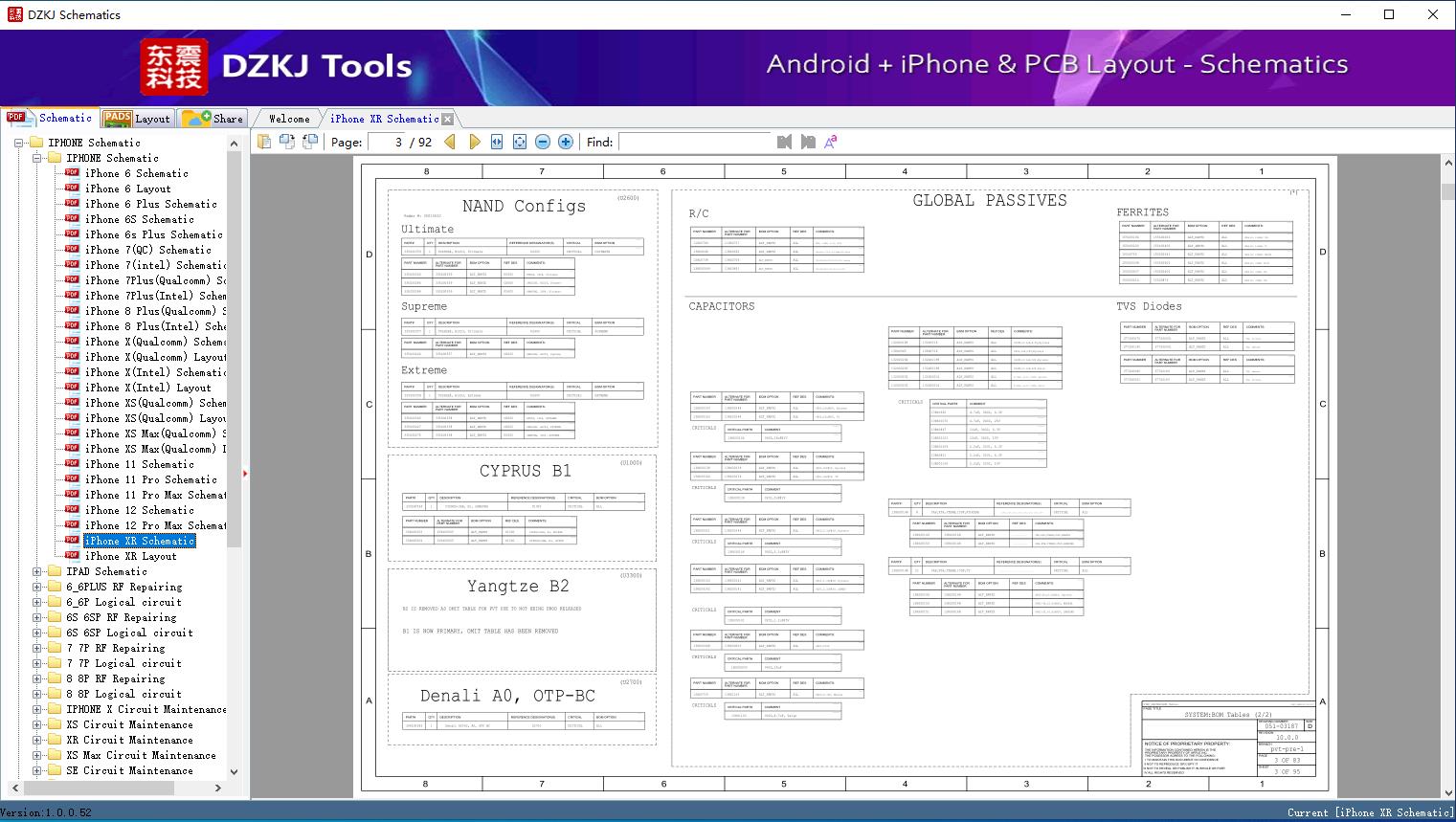Switch to the PADS Layout tab
The height and width of the screenshot is (822, 1456).
coord(136,119)
